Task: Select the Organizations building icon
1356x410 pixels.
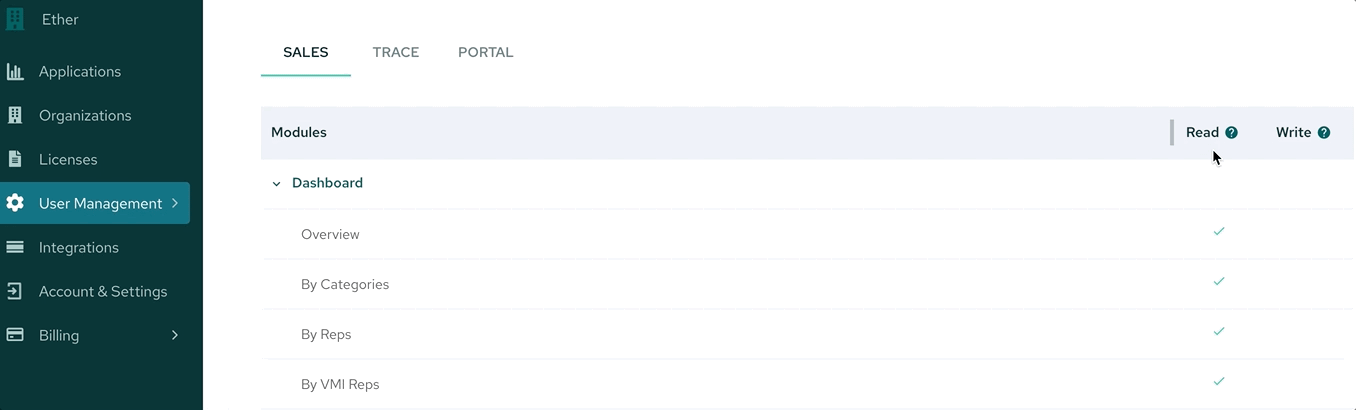Action: 15,115
